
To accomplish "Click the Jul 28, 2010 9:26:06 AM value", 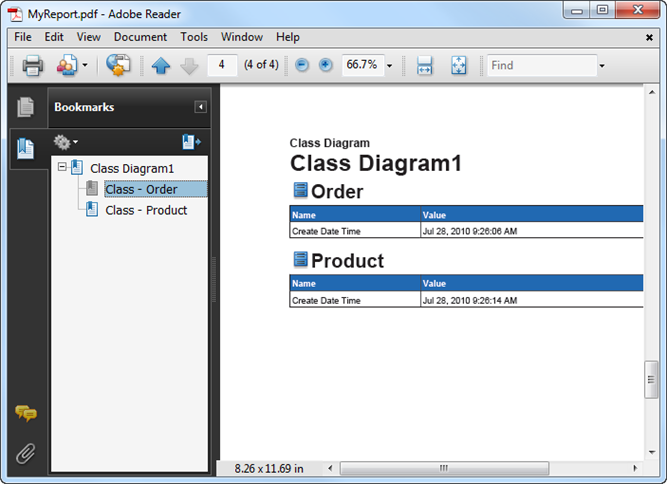I will [x=470, y=231].
